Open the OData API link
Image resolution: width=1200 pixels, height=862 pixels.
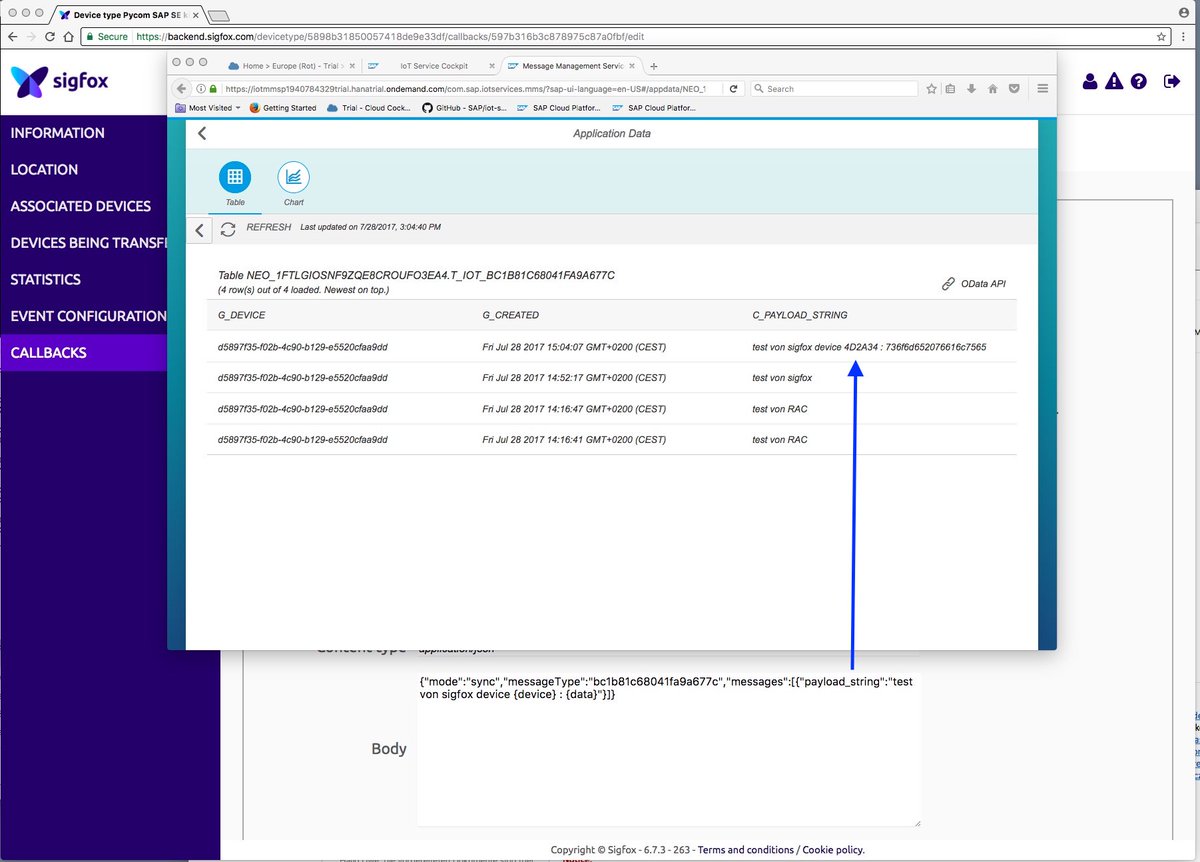[974, 284]
